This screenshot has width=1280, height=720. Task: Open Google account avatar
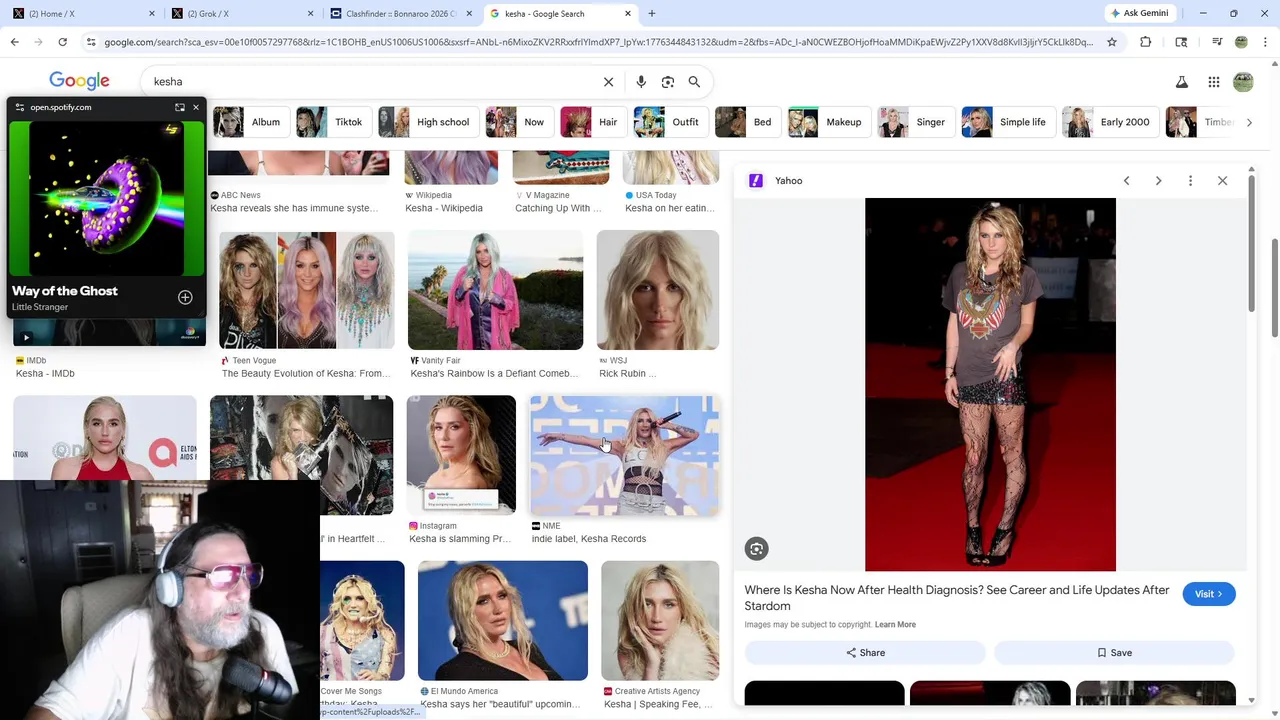1243,82
